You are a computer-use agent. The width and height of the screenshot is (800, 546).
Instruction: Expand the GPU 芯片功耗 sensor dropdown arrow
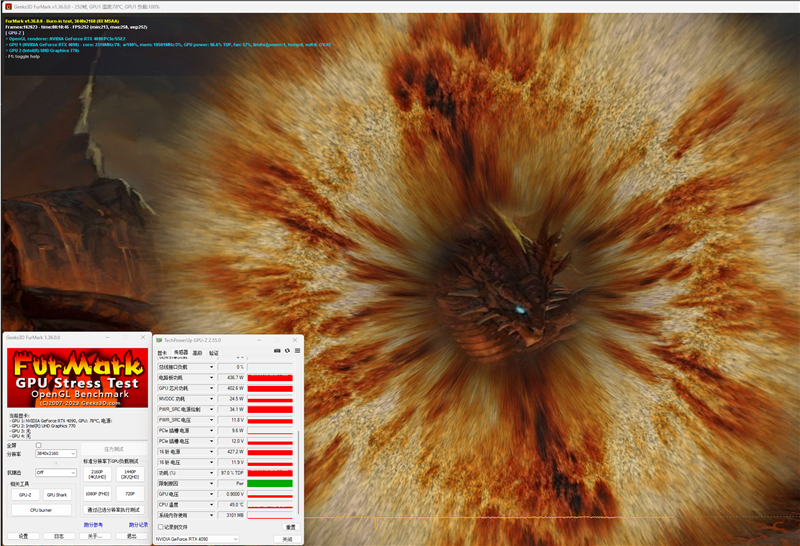[212, 388]
